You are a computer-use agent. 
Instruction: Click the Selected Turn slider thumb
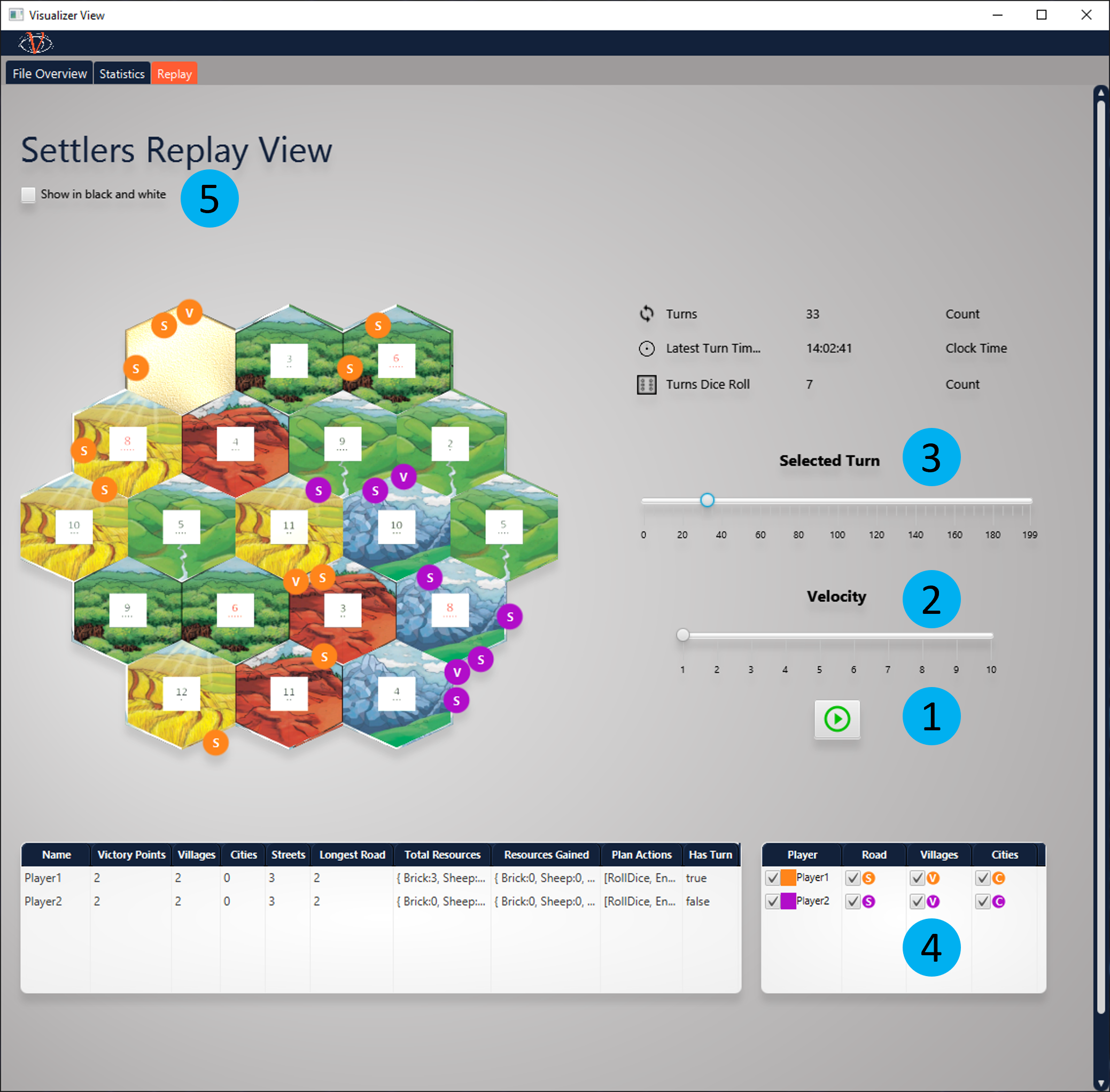click(707, 500)
